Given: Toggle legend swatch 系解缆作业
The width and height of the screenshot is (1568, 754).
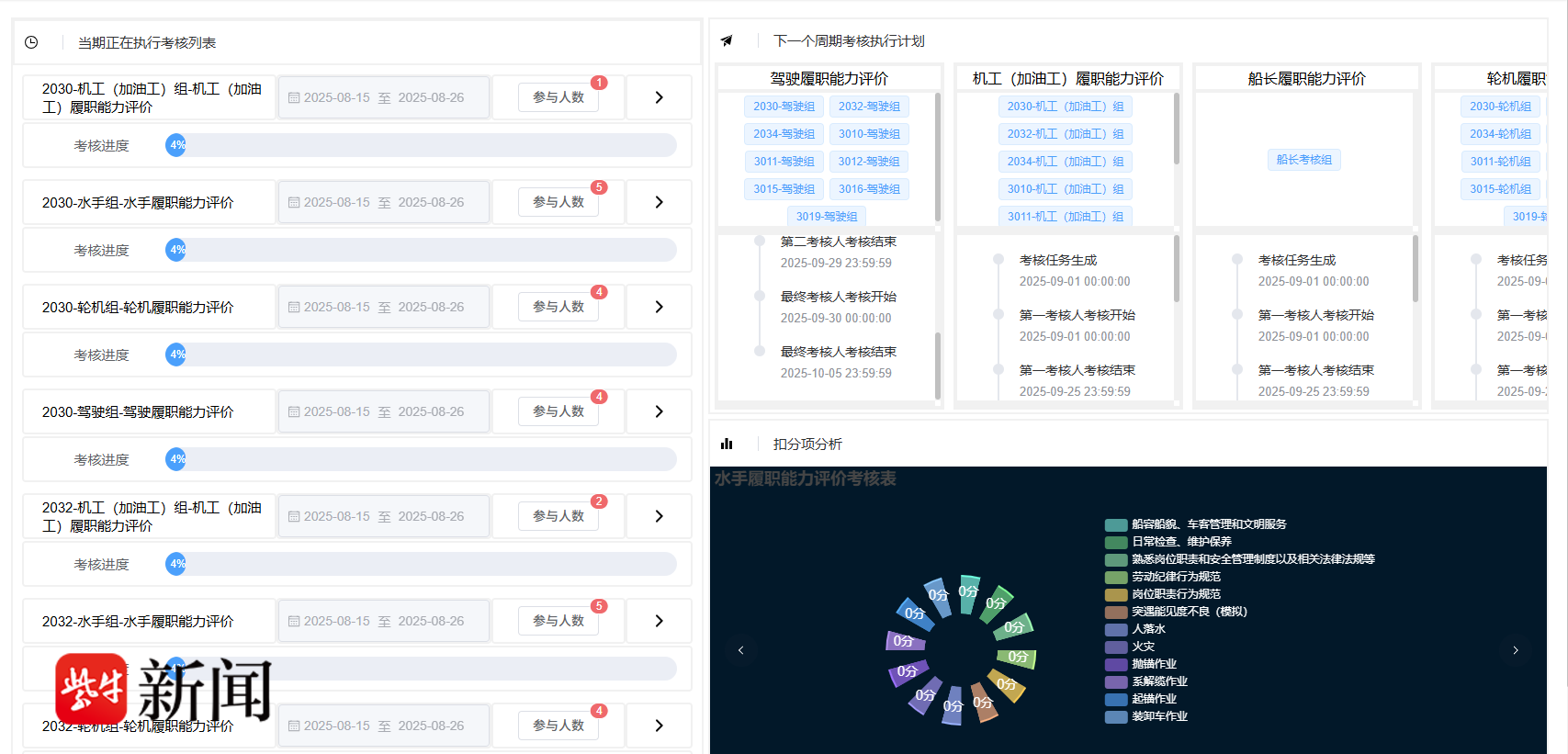Looking at the screenshot, I should (1116, 682).
